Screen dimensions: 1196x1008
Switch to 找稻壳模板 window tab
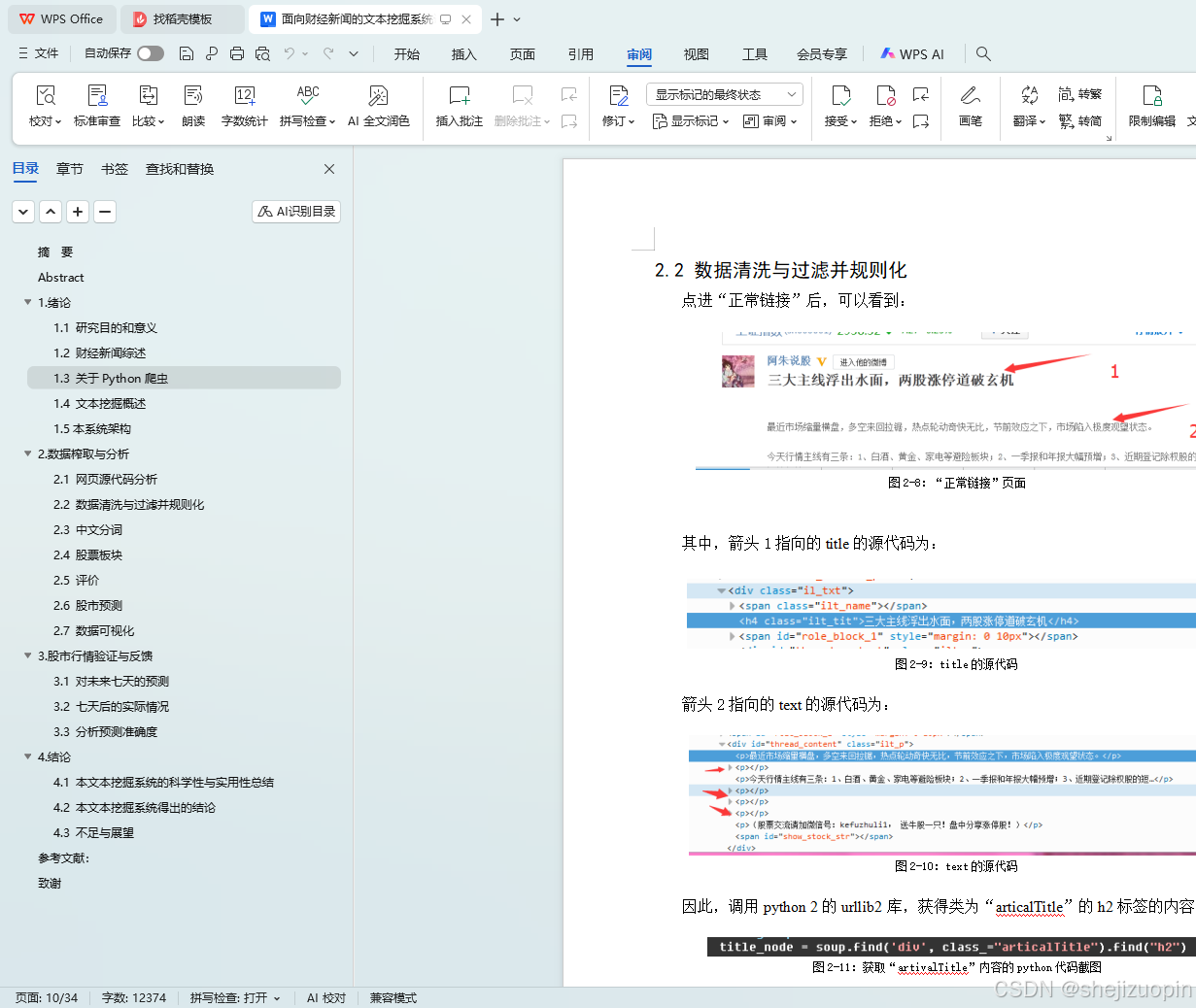pyautogui.click(x=183, y=19)
